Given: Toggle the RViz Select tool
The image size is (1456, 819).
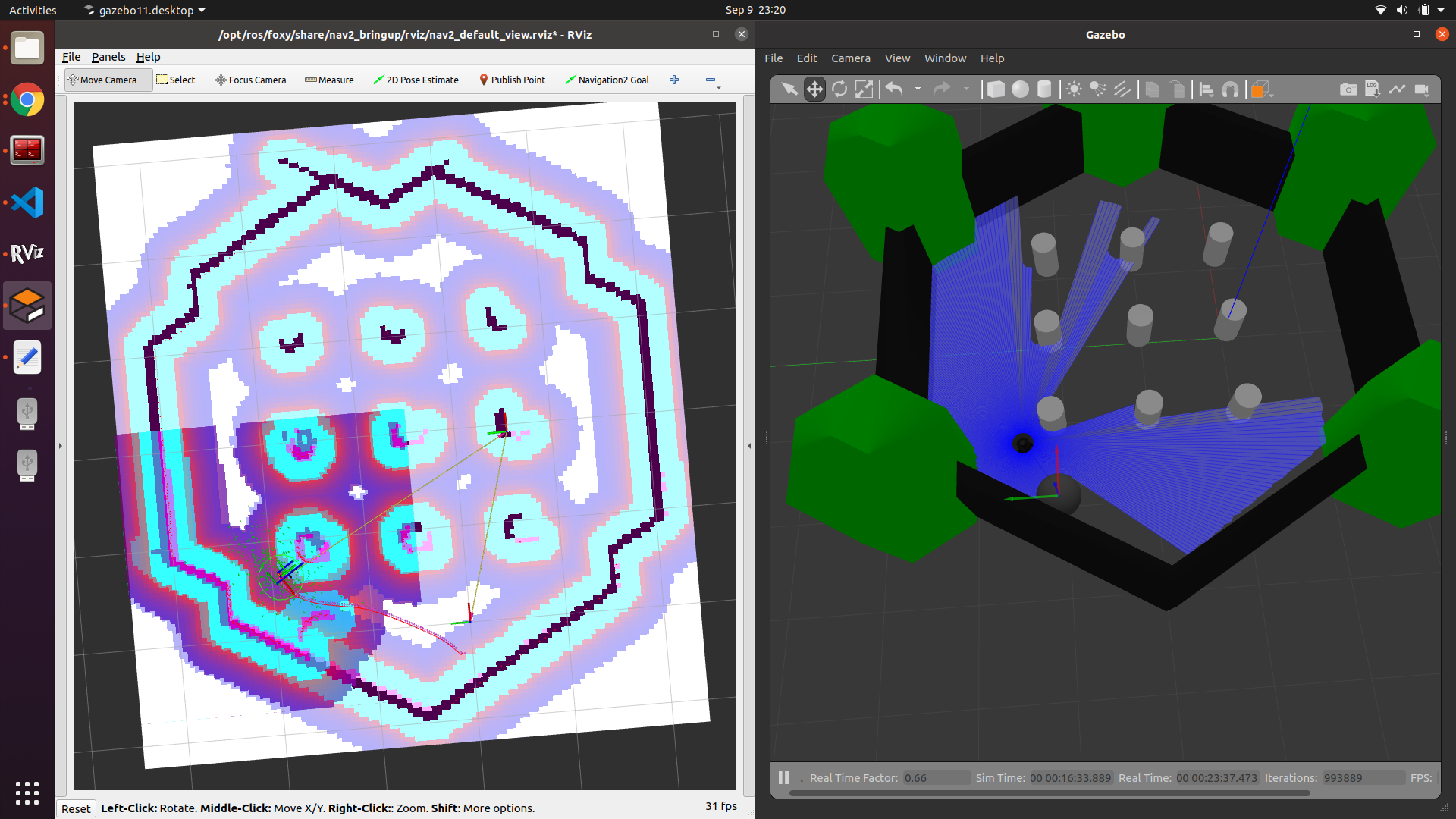Looking at the screenshot, I should tap(176, 80).
